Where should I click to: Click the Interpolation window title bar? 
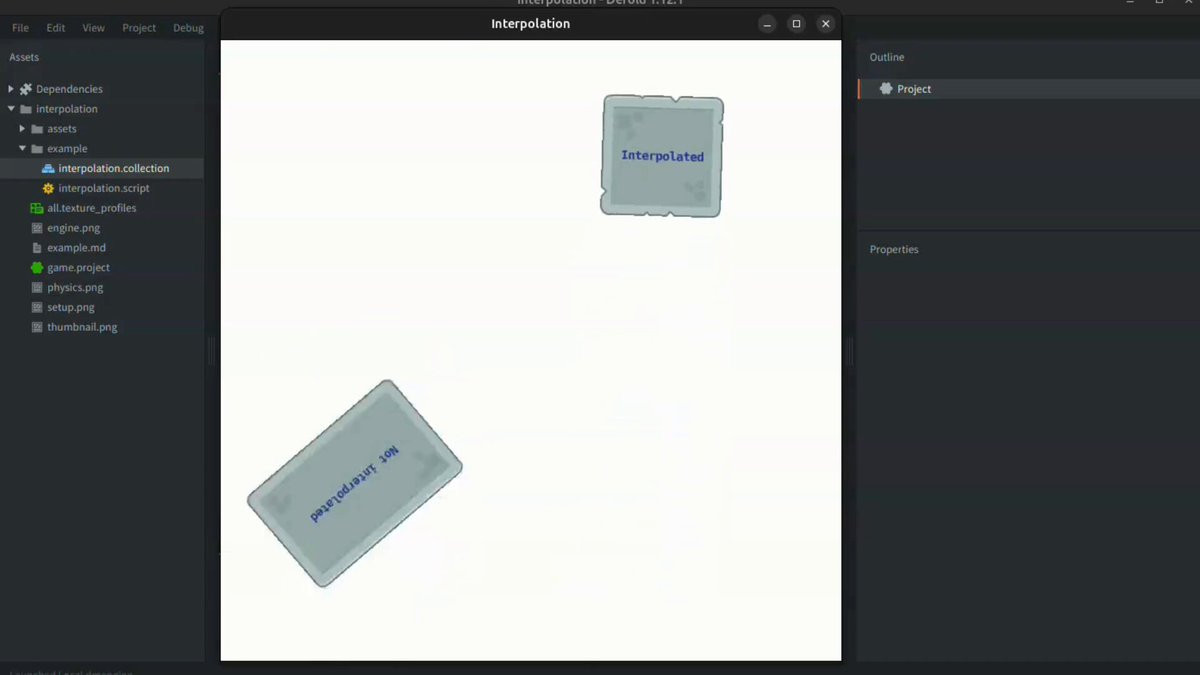click(530, 24)
